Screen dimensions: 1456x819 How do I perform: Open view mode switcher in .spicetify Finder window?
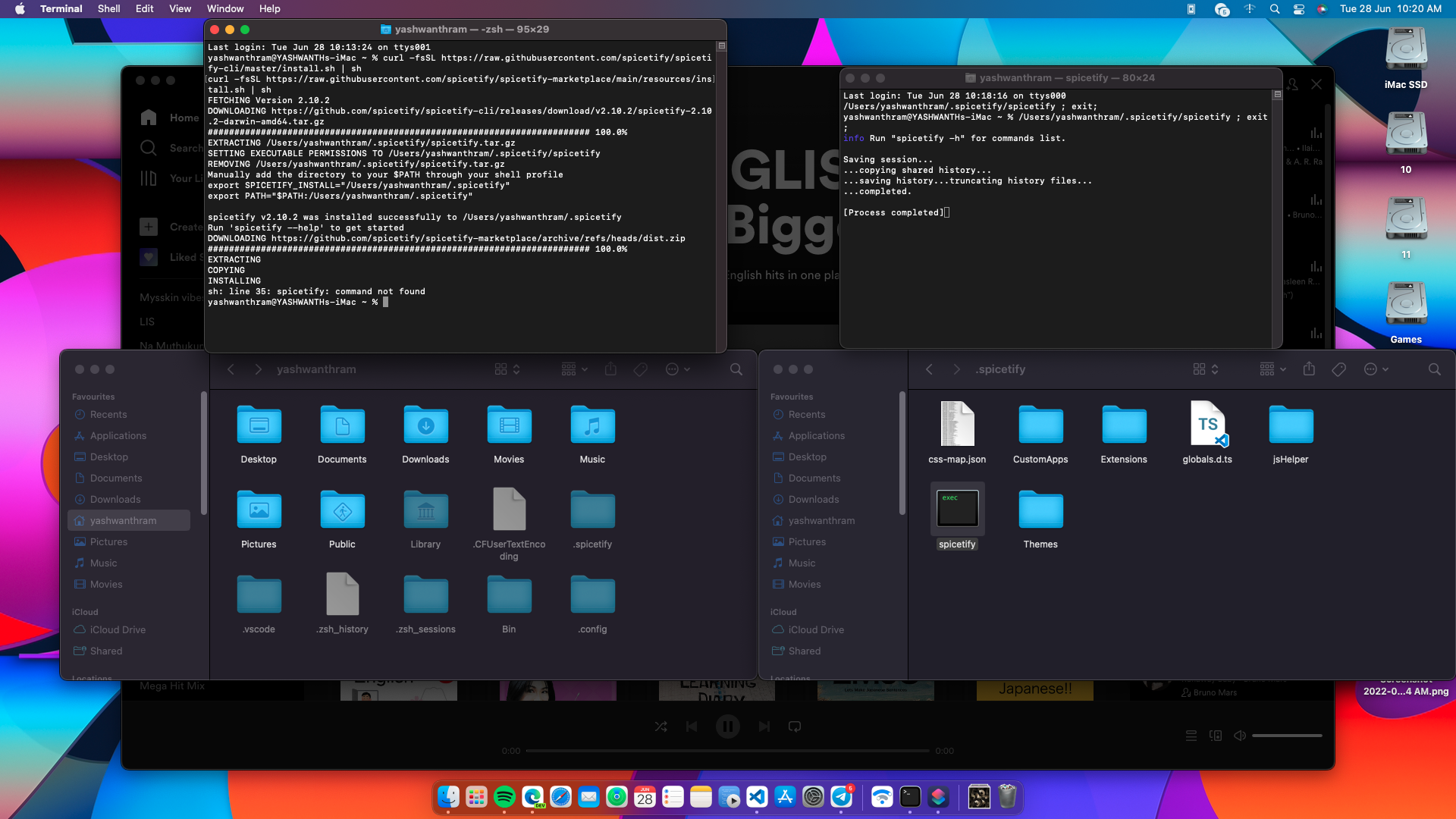pyautogui.click(x=1205, y=369)
